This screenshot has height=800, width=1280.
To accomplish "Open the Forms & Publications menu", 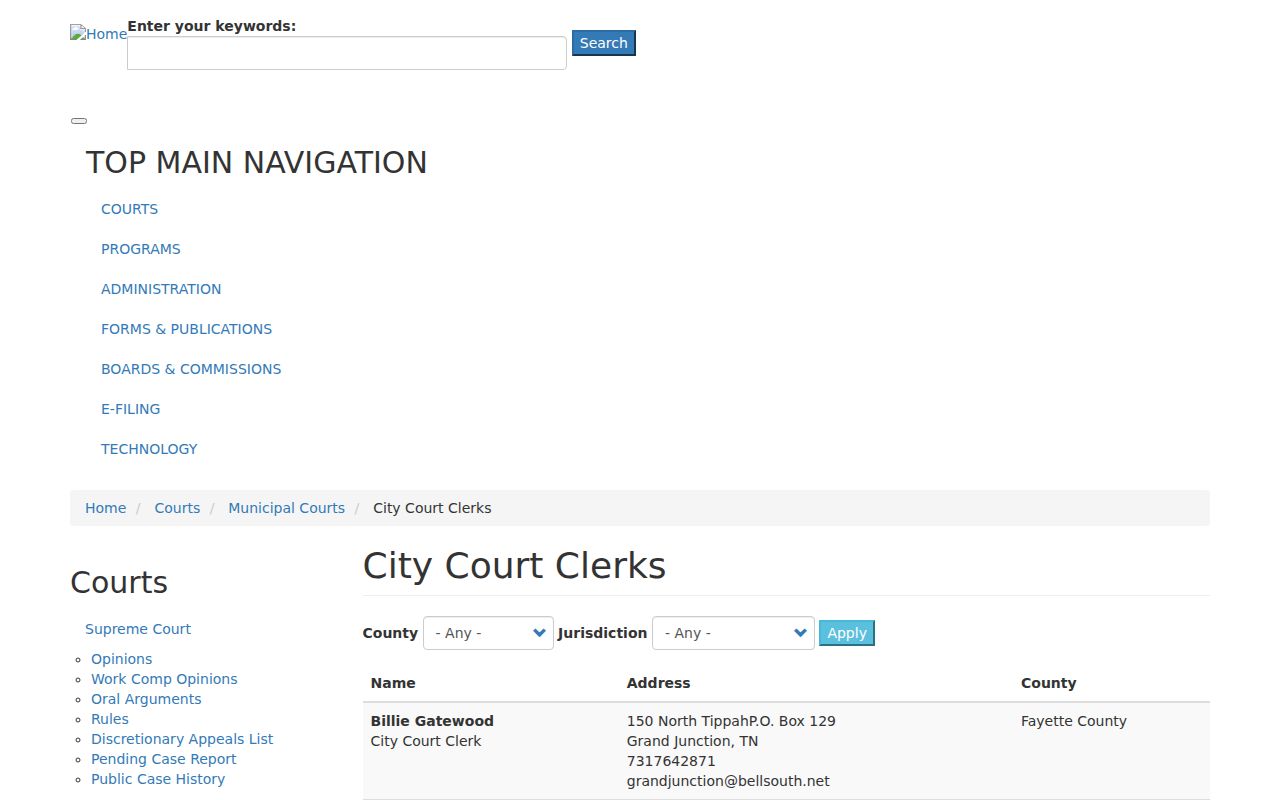I will (186, 329).
